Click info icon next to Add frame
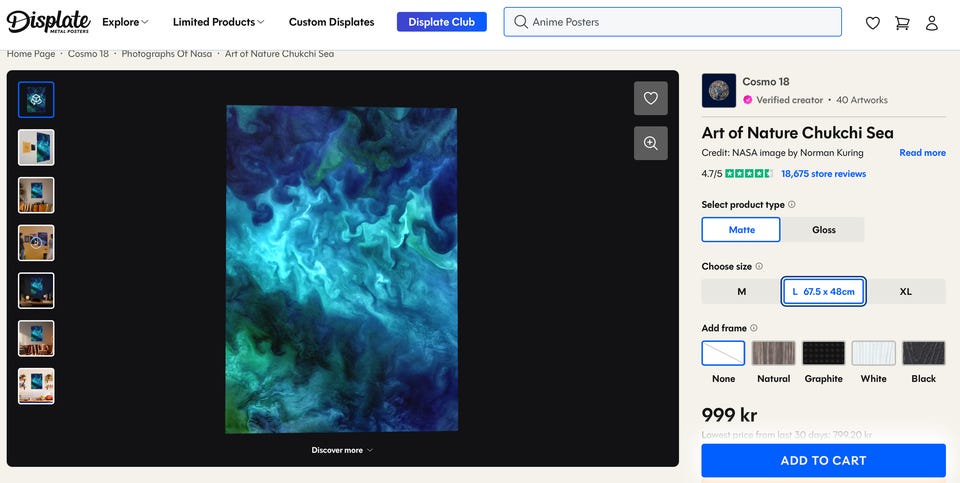 tap(754, 328)
